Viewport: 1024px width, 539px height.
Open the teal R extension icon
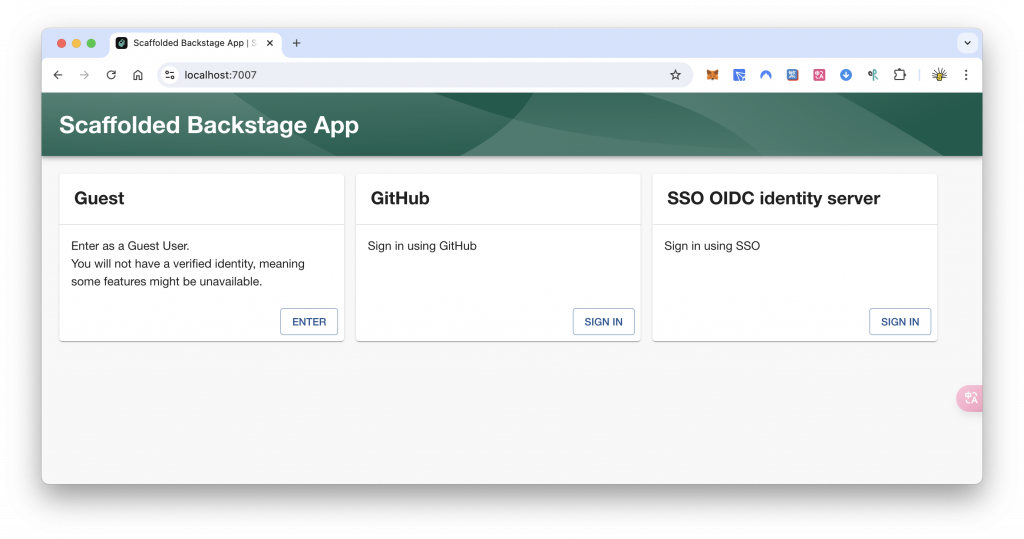[x=872, y=75]
